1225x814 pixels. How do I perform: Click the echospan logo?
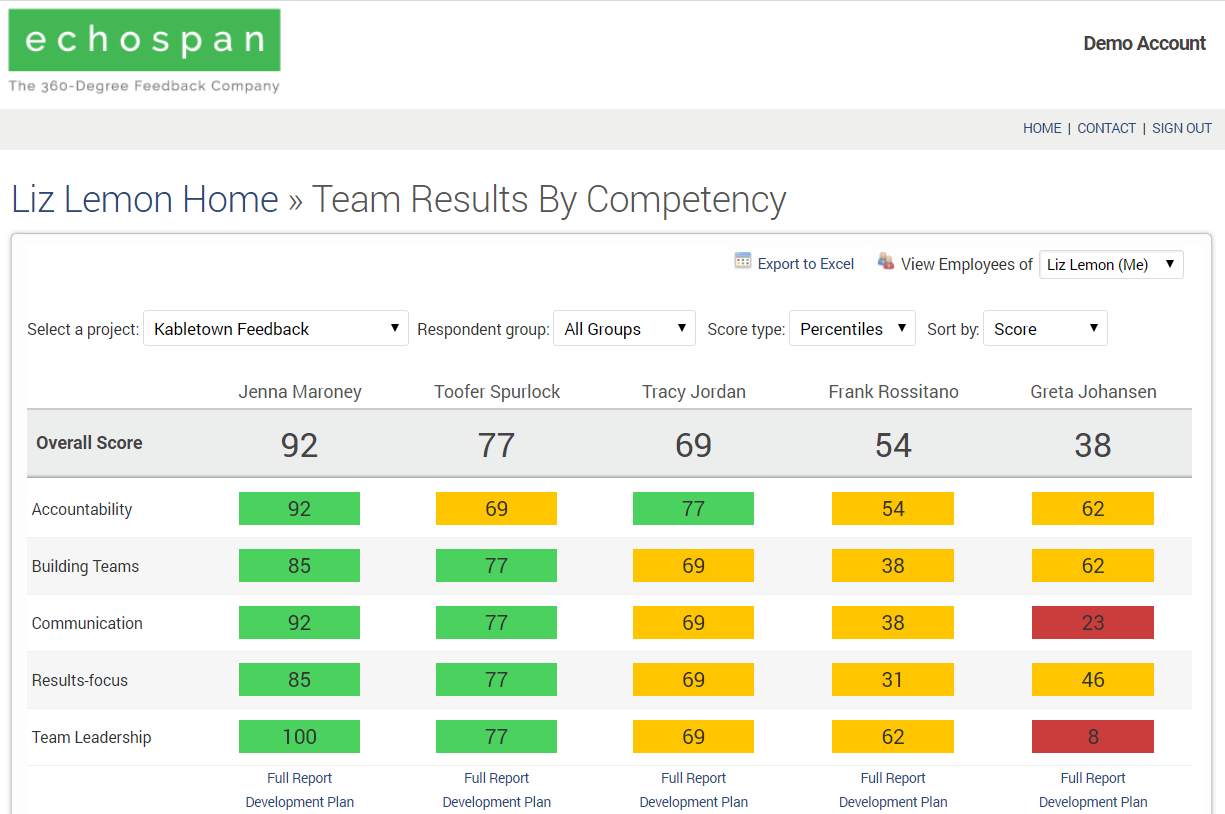click(144, 52)
